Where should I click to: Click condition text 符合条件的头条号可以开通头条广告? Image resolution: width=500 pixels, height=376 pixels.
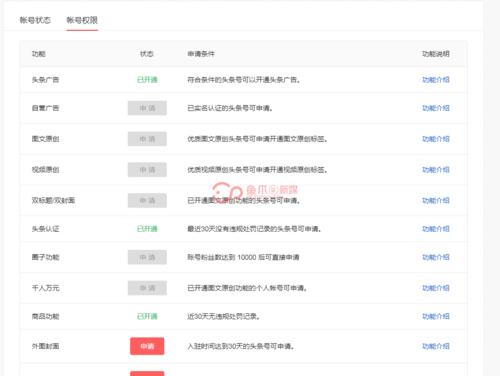point(243,80)
